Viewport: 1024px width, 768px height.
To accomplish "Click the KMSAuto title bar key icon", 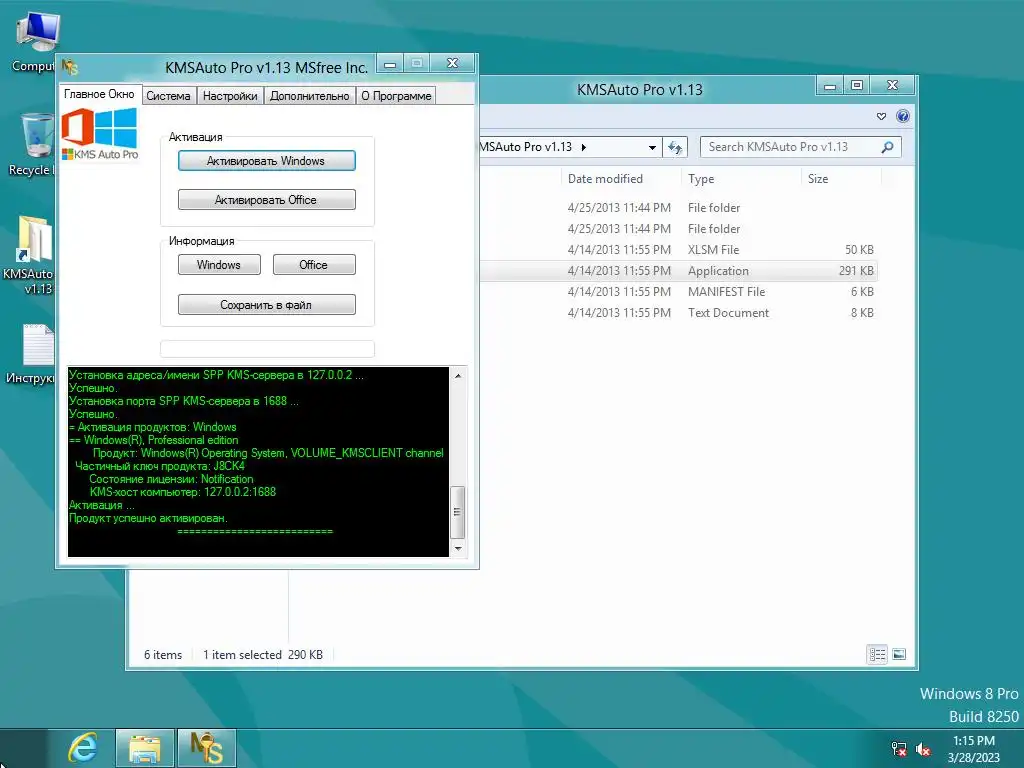I will click(x=70, y=67).
